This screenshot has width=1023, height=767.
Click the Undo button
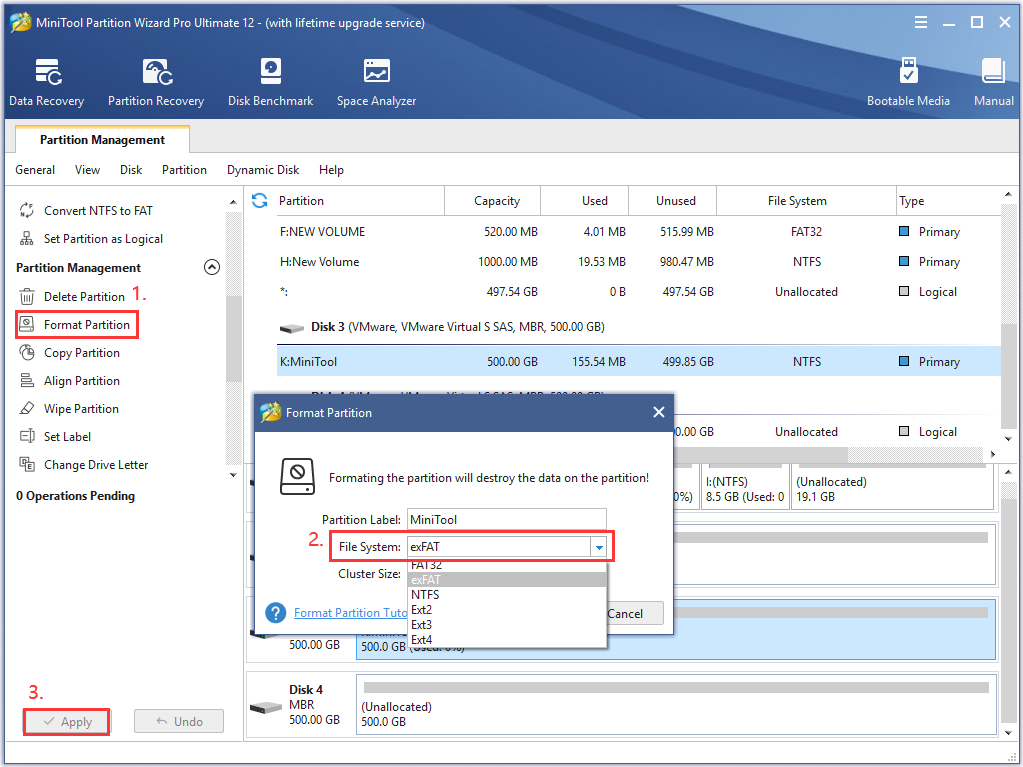[179, 721]
